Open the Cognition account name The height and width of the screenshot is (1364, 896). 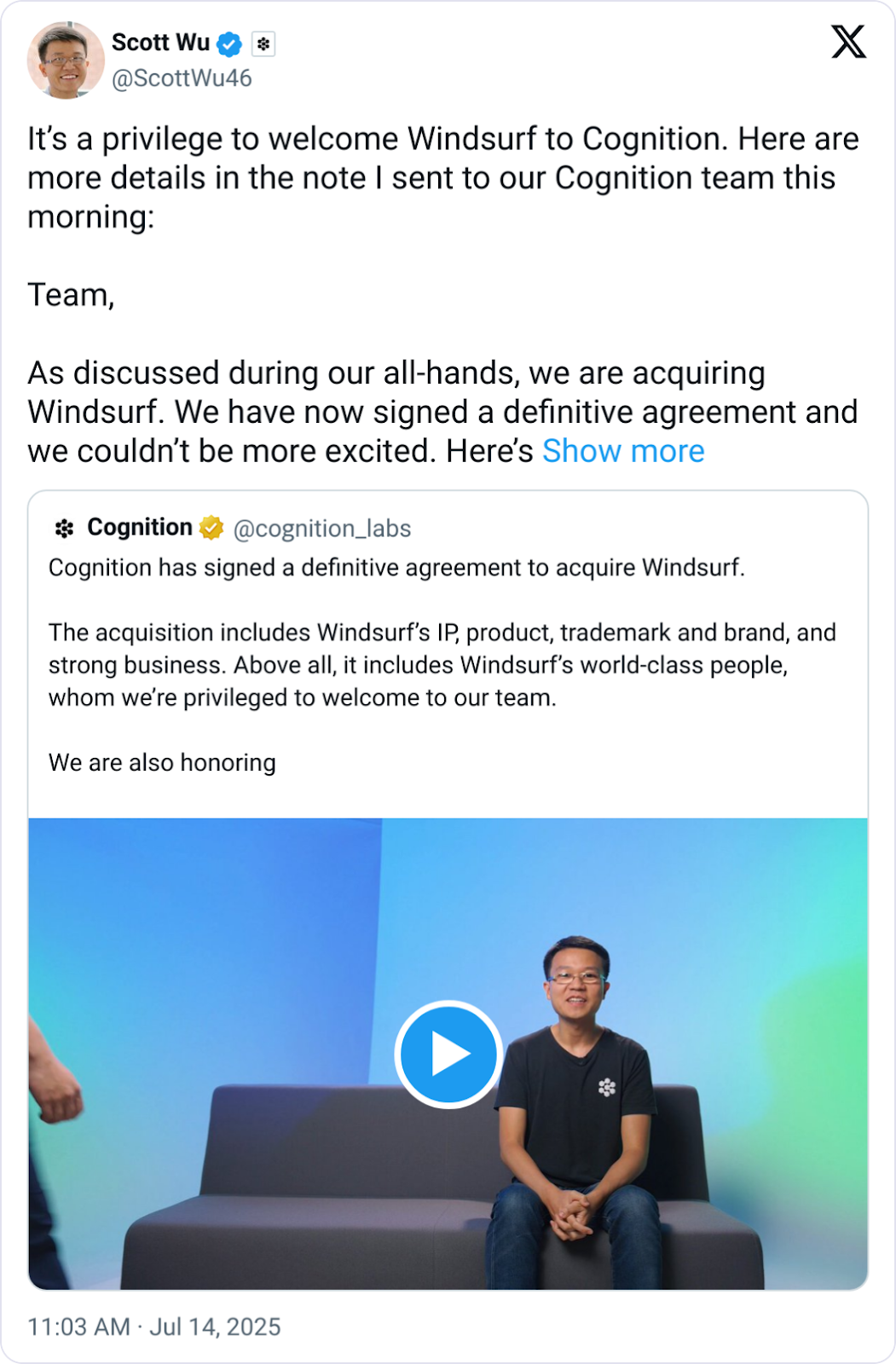tap(140, 528)
